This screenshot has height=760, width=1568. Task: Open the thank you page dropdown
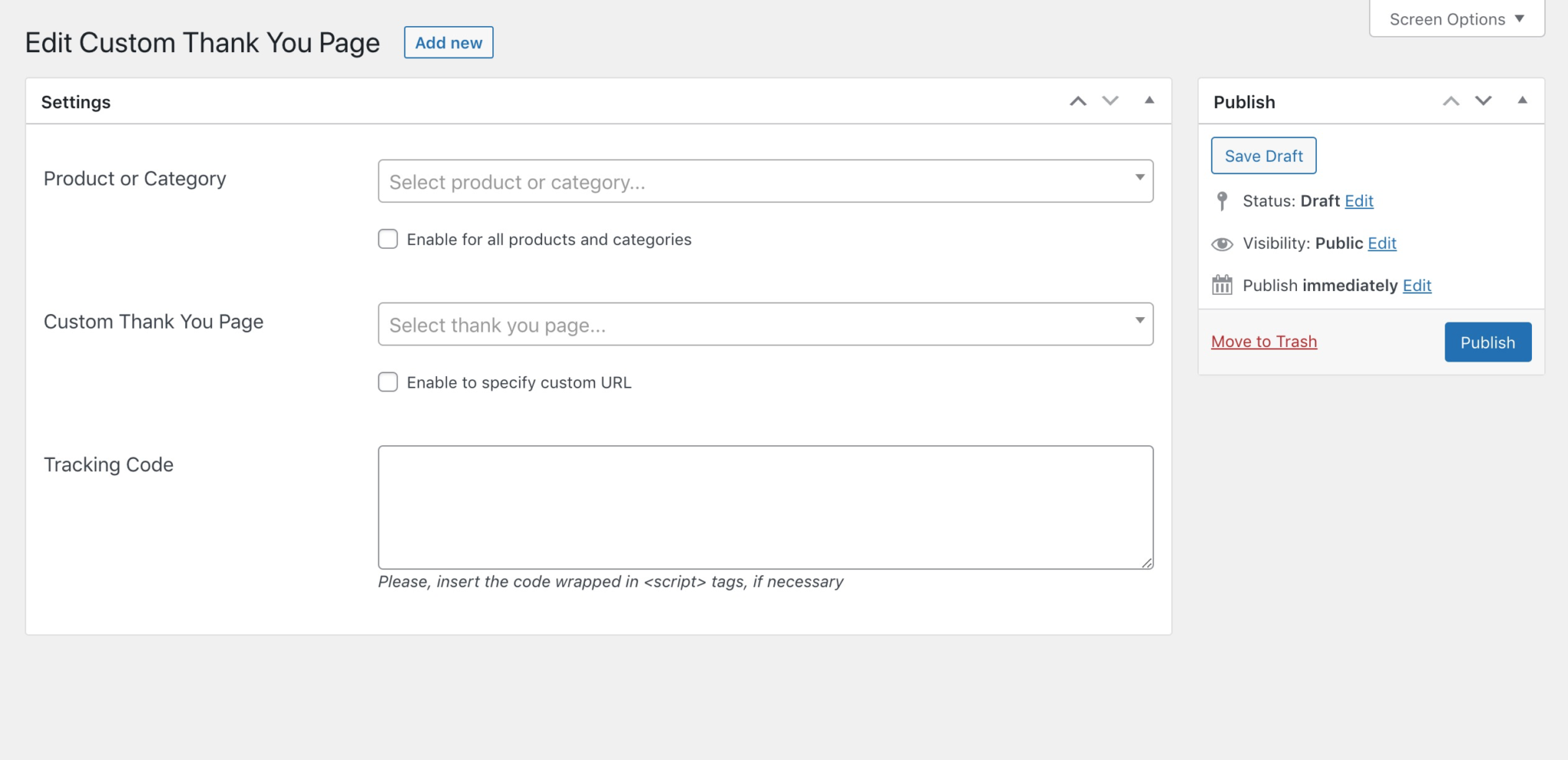[765, 324]
